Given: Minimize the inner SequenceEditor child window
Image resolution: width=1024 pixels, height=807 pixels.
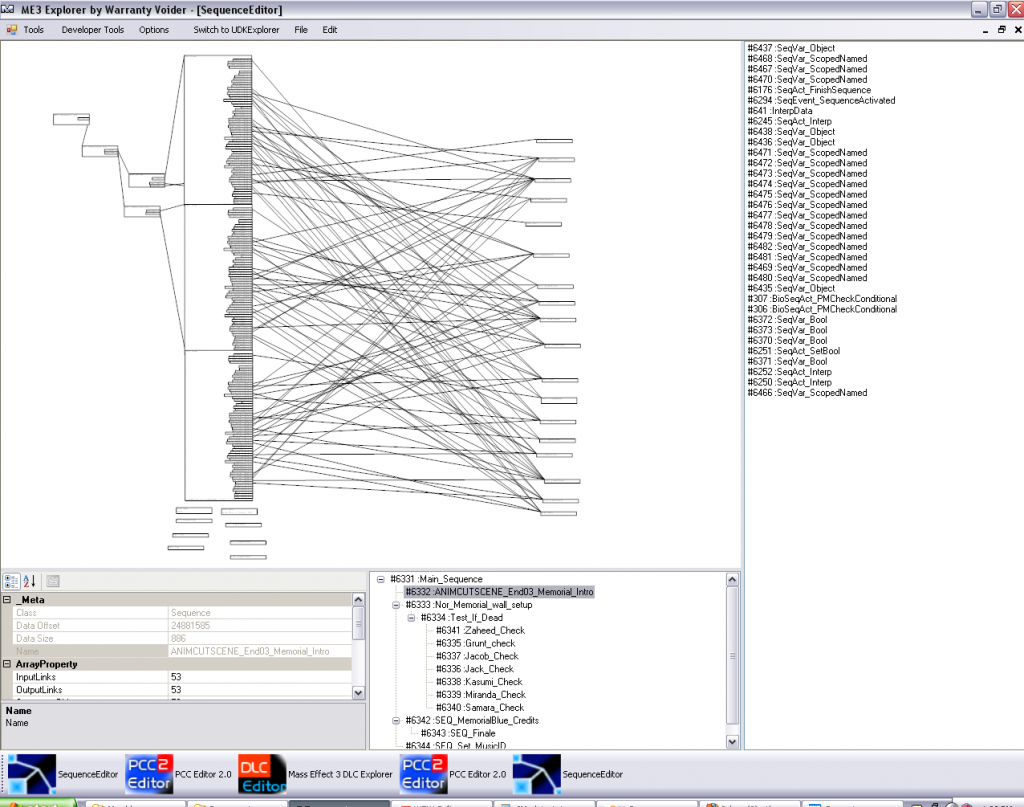Looking at the screenshot, I should point(986,30).
